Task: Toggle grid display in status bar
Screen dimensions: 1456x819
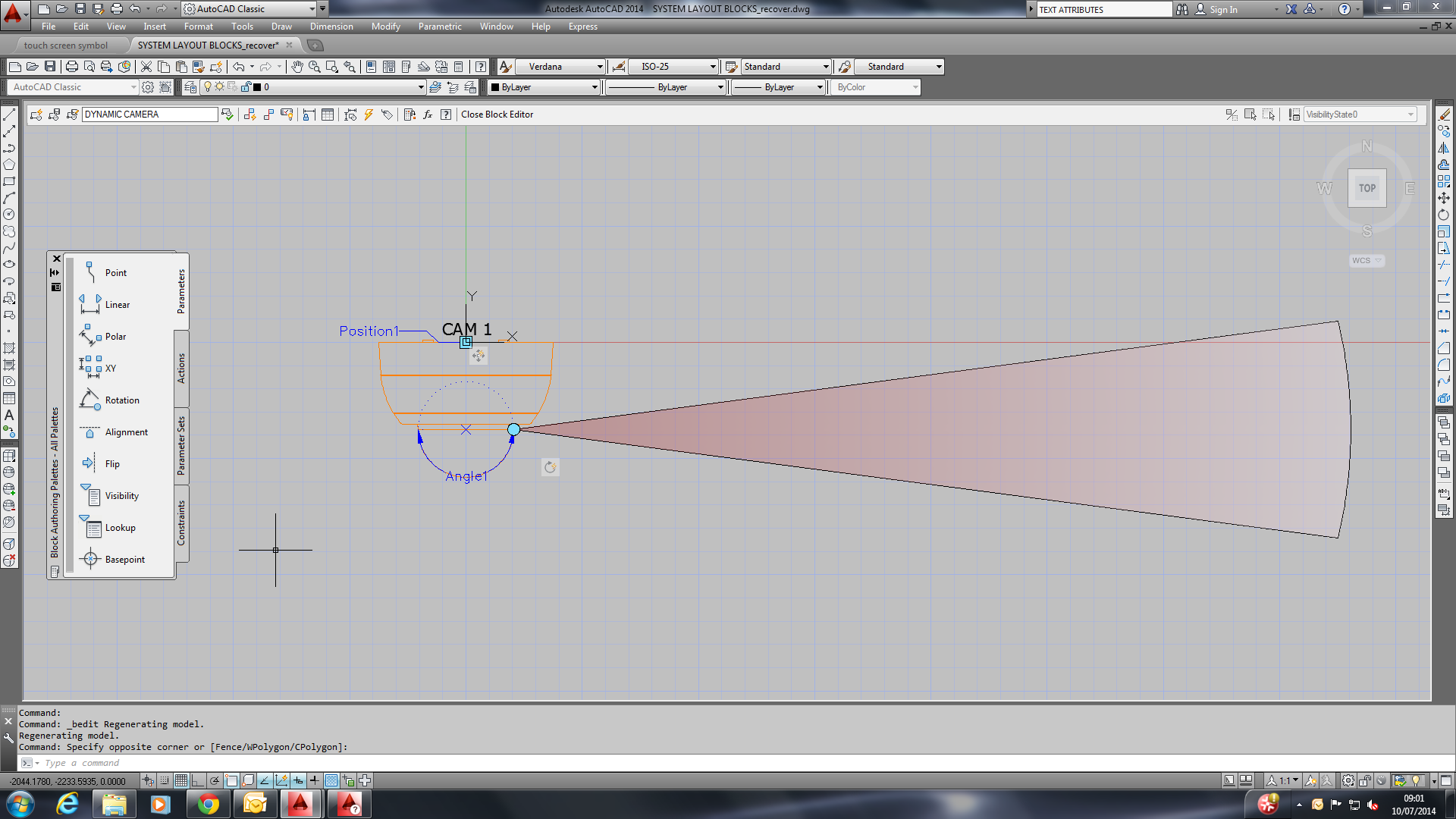Action: tap(181, 780)
